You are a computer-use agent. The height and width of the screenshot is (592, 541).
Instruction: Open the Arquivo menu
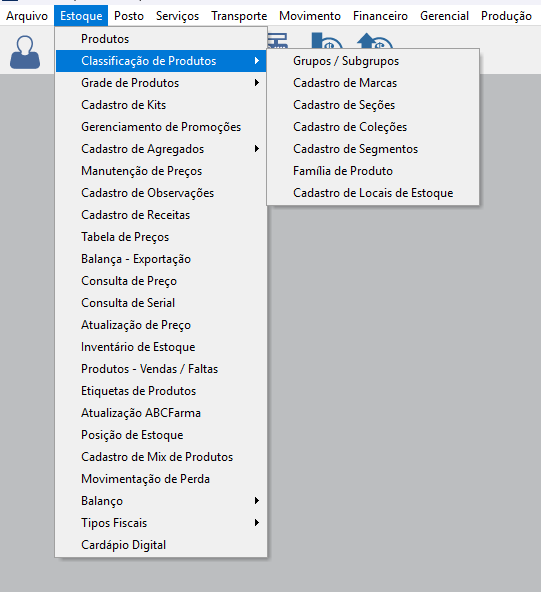[x=27, y=16]
